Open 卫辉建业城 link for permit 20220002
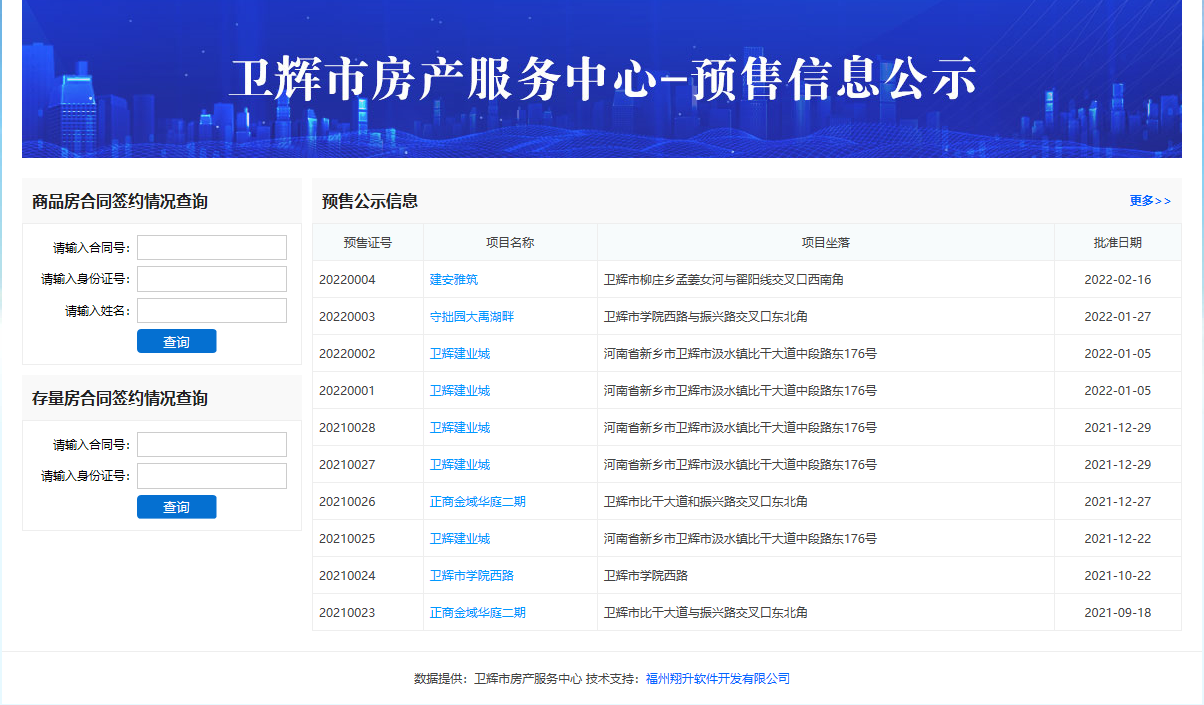The width and height of the screenshot is (1204, 705). [460, 354]
